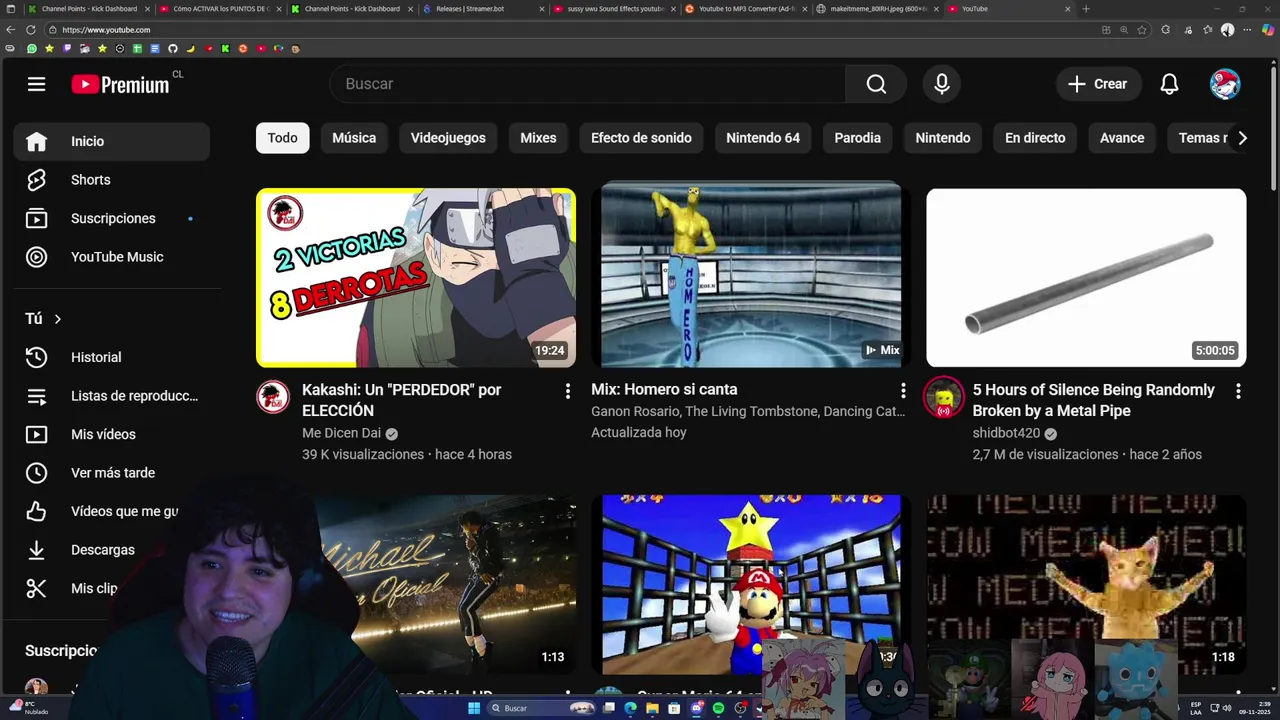The height and width of the screenshot is (720, 1280).
Task: Open Mis vídeos in the sidebar
Action: [112, 434]
